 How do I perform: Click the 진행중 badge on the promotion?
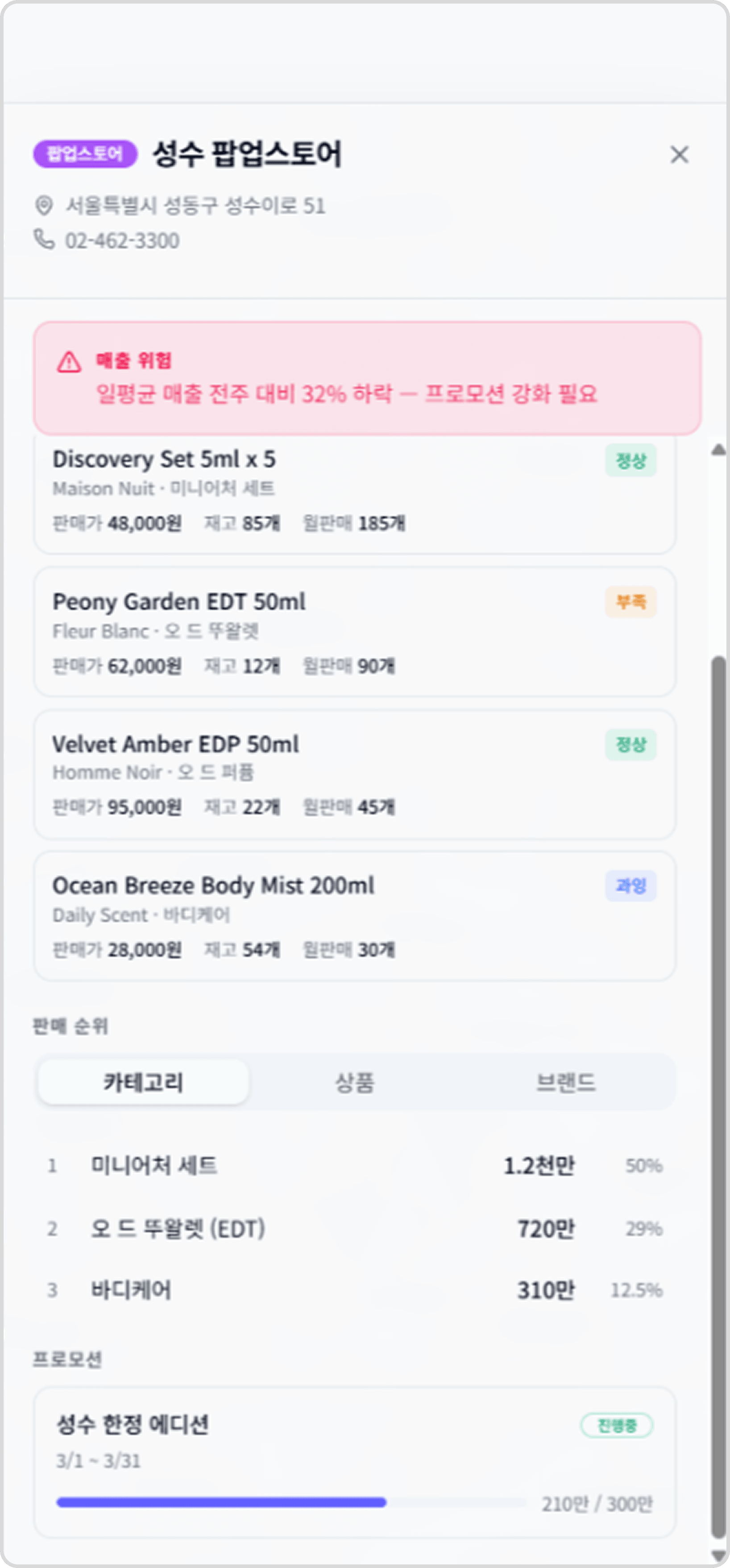tap(617, 1425)
